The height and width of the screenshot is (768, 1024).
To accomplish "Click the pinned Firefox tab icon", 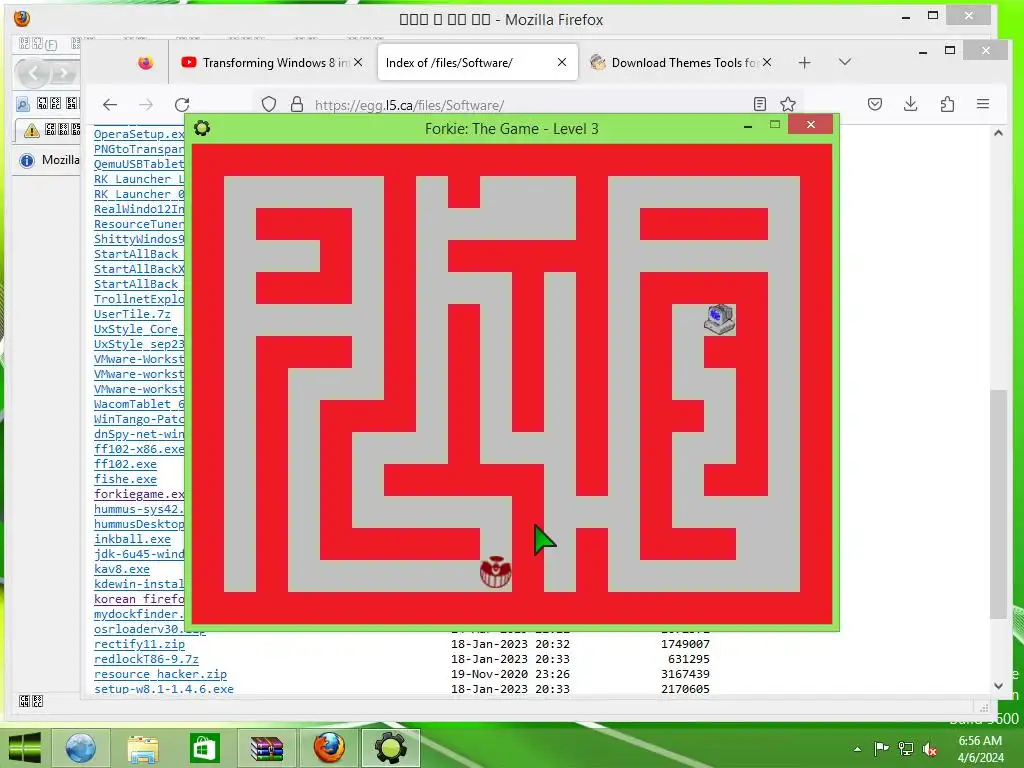I will click(146, 63).
